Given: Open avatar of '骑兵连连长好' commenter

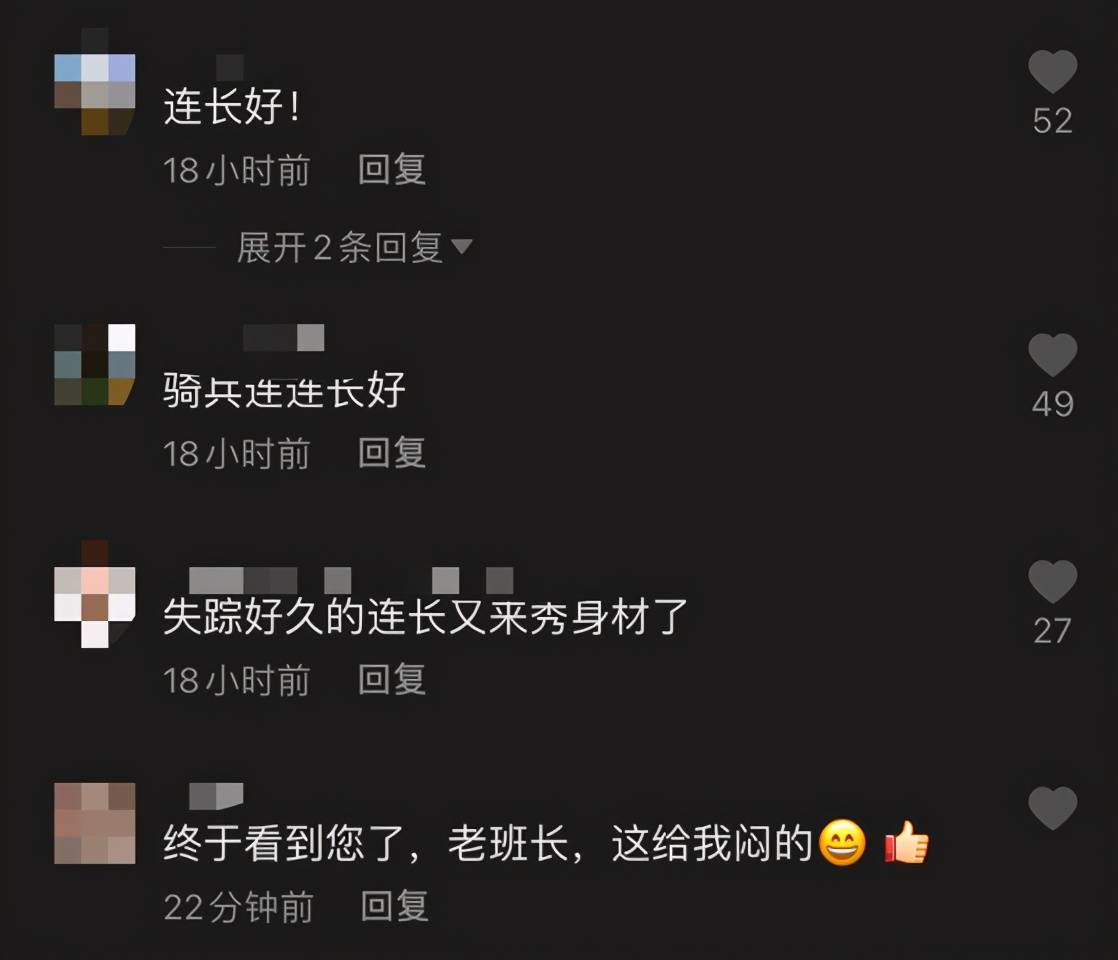Looking at the screenshot, I should [x=95, y=364].
